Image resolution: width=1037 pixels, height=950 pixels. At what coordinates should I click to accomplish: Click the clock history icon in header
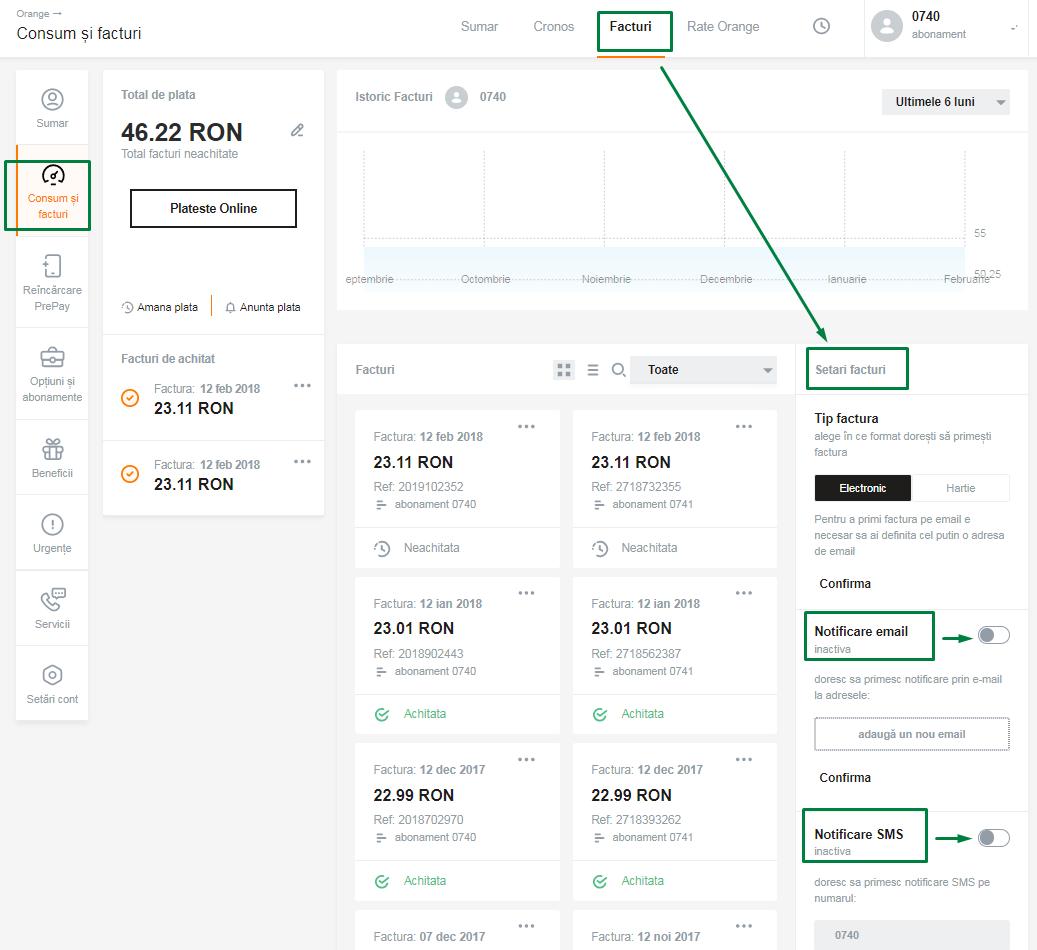[821, 27]
